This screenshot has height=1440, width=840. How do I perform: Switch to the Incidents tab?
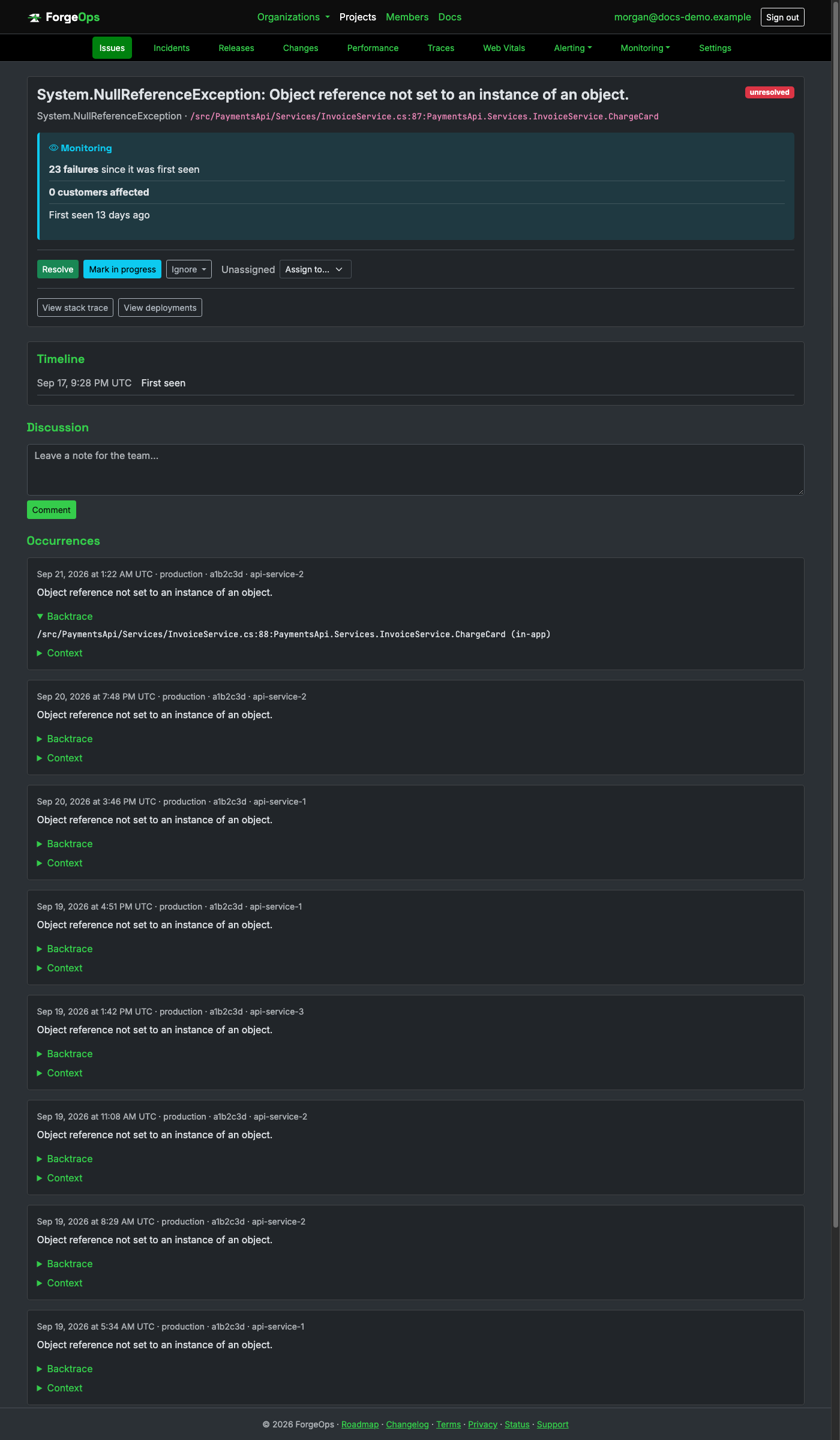click(172, 48)
